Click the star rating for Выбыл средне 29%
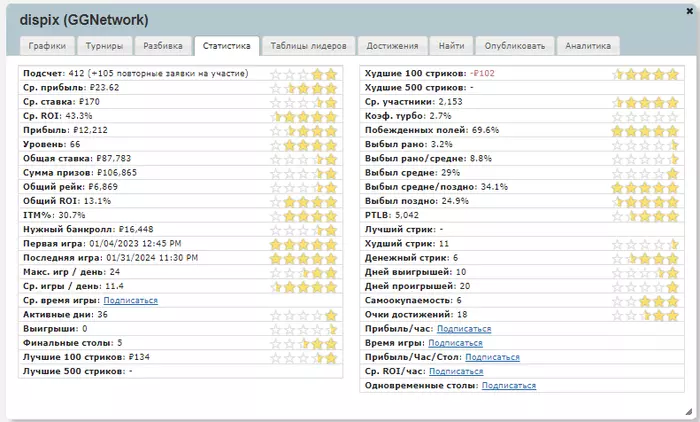The image size is (700, 422). [x=645, y=174]
